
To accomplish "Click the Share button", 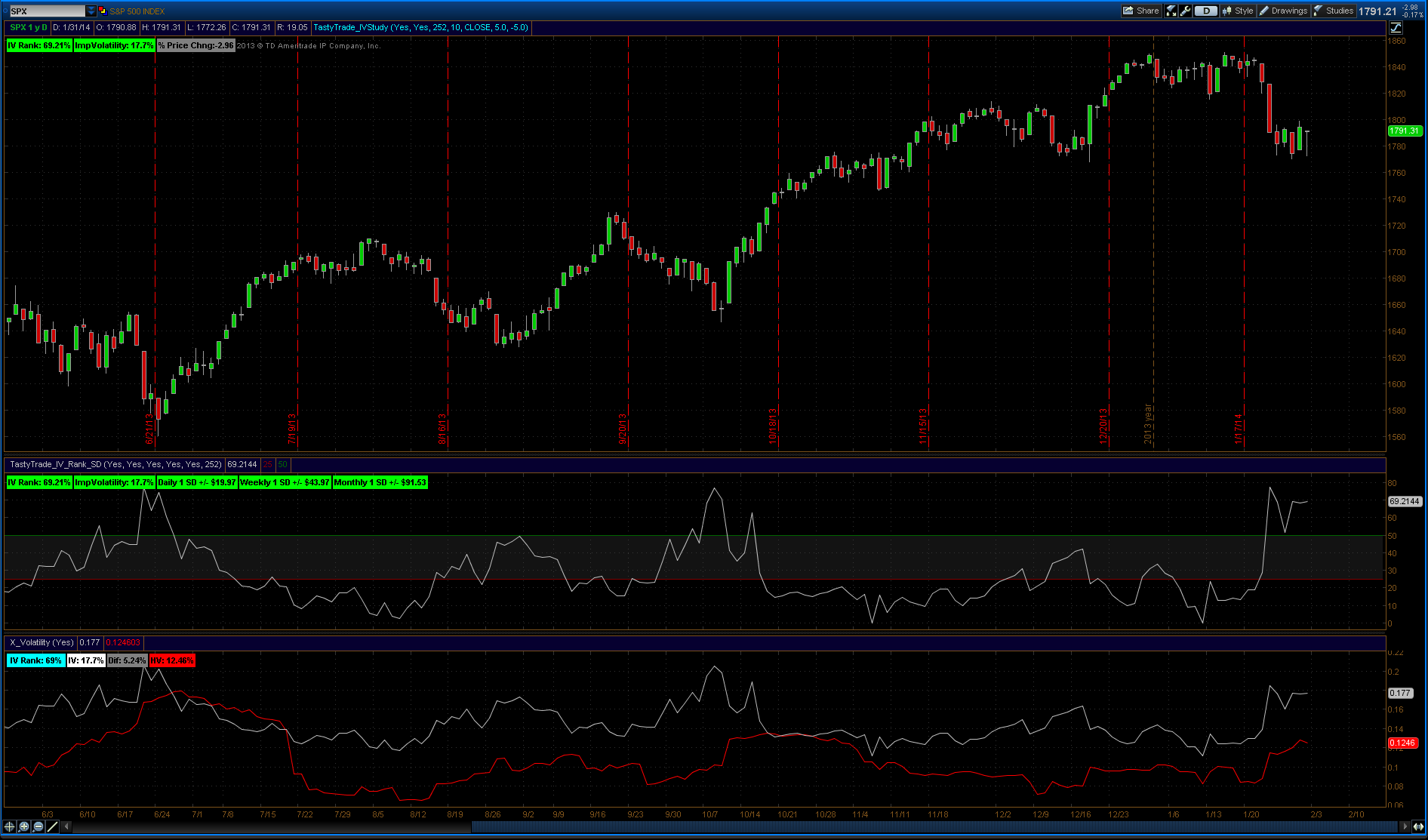I will (1140, 11).
